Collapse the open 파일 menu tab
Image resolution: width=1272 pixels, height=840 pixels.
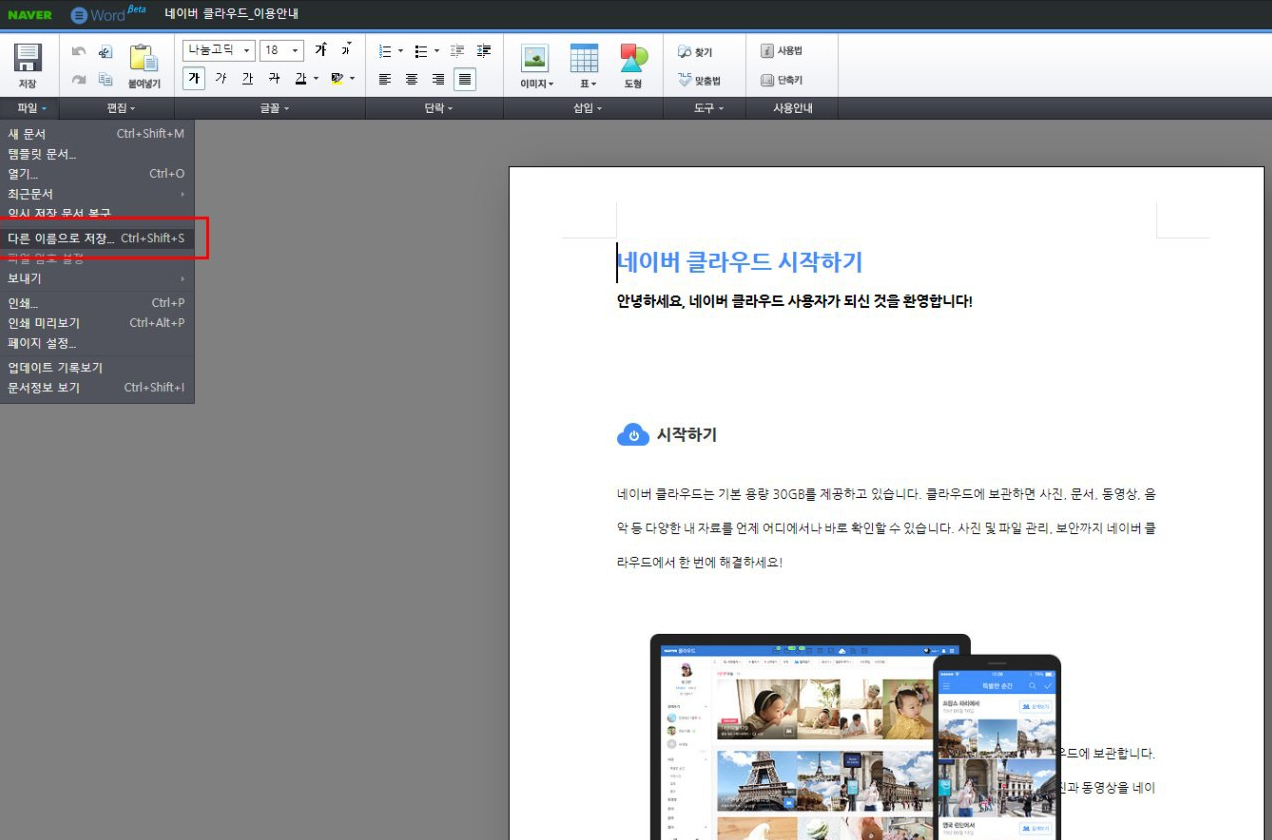(31, 108)
